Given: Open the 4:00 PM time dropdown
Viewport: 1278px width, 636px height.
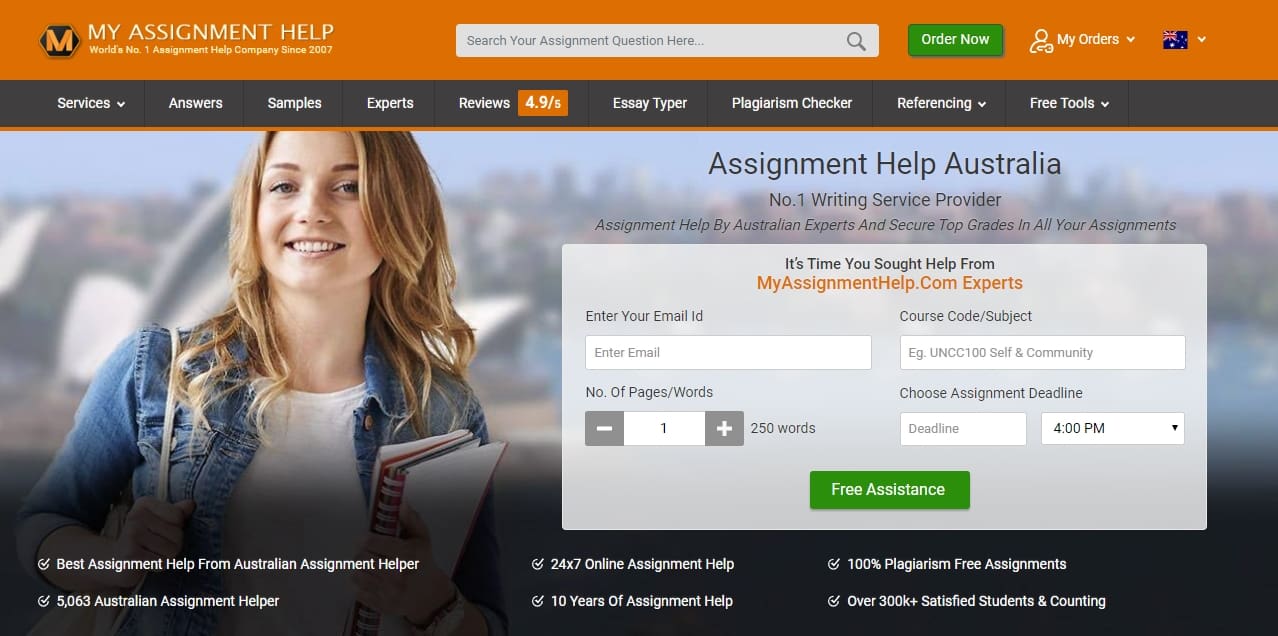Looking at the screenshot, I should click(1113, 429).
